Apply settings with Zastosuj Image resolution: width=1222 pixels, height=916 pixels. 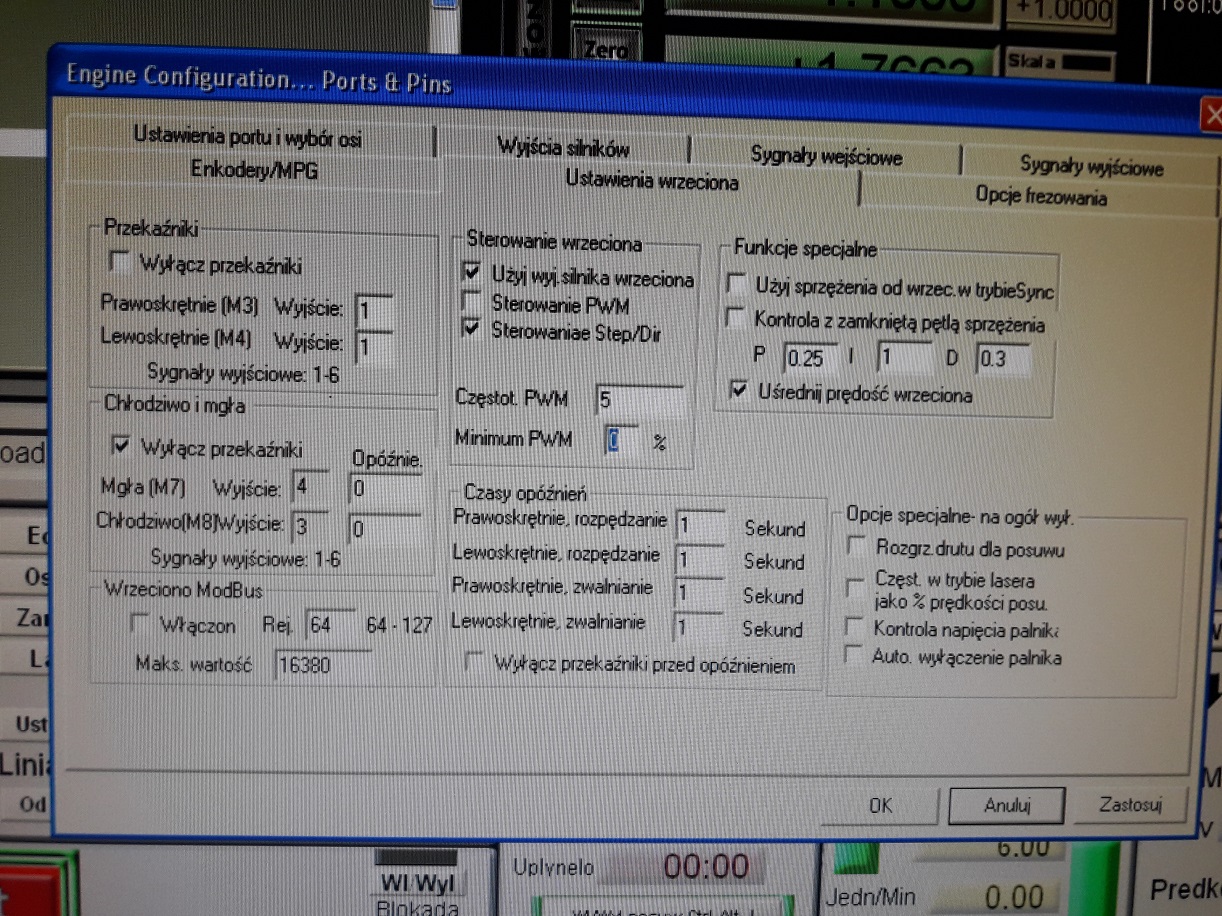1129,803
